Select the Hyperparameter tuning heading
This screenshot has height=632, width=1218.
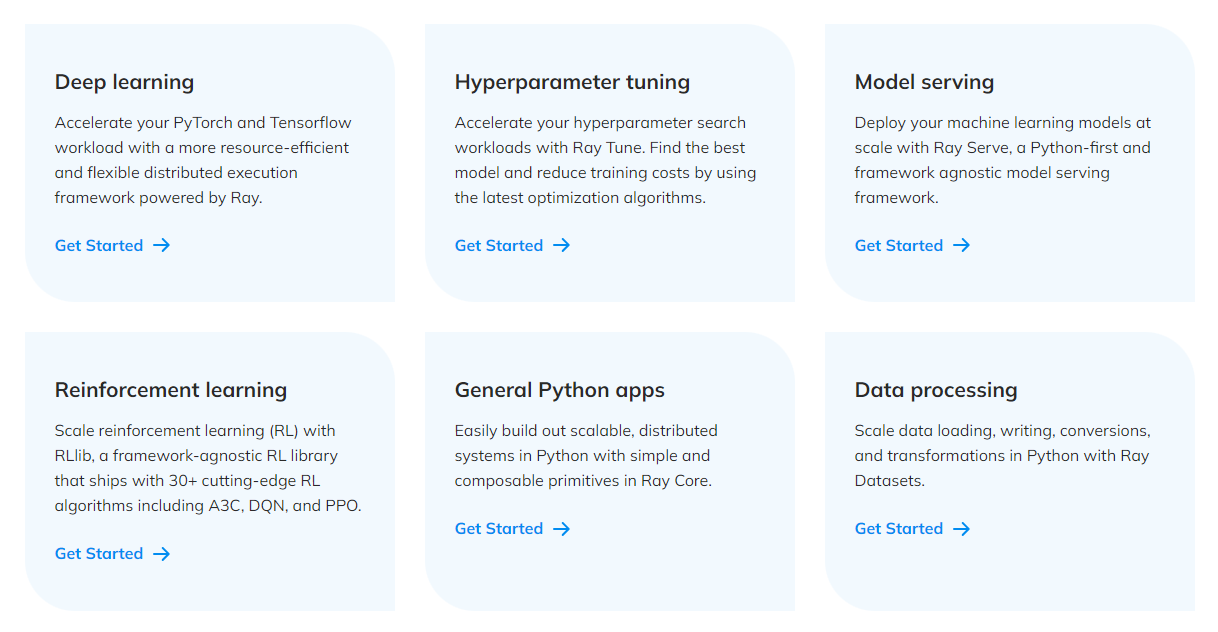coord(572,82)
